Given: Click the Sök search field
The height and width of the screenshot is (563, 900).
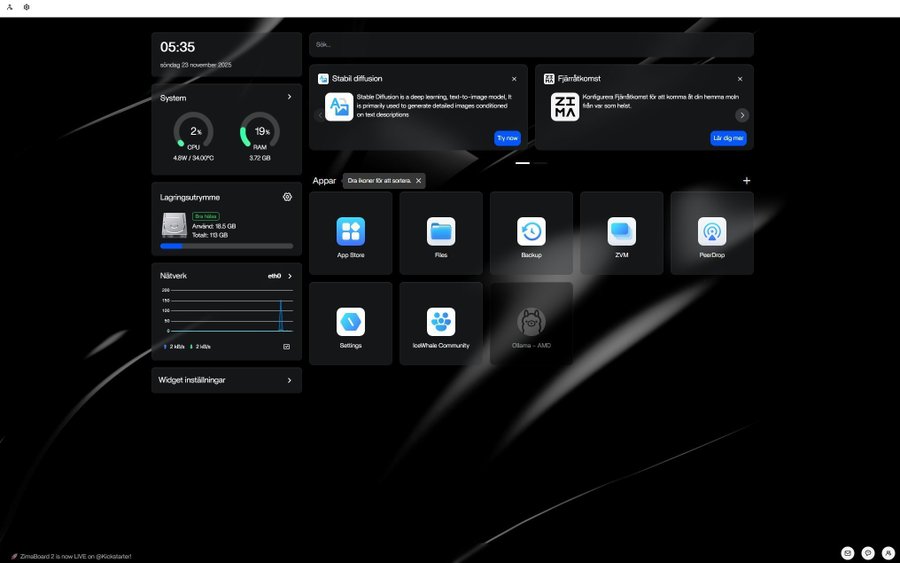Looking at the screenshot, I should pyautogui.click(x=530, y=45).
